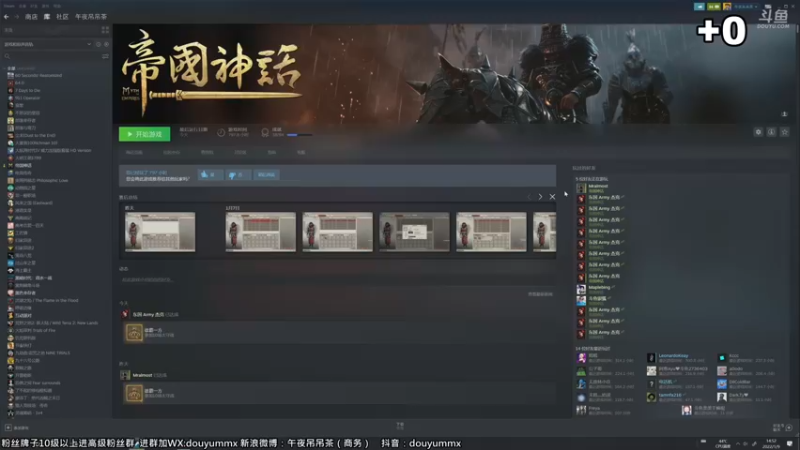The image size is (800, 450).
Task: Open the 社区 community tab
Action: (x=62, y=17)
